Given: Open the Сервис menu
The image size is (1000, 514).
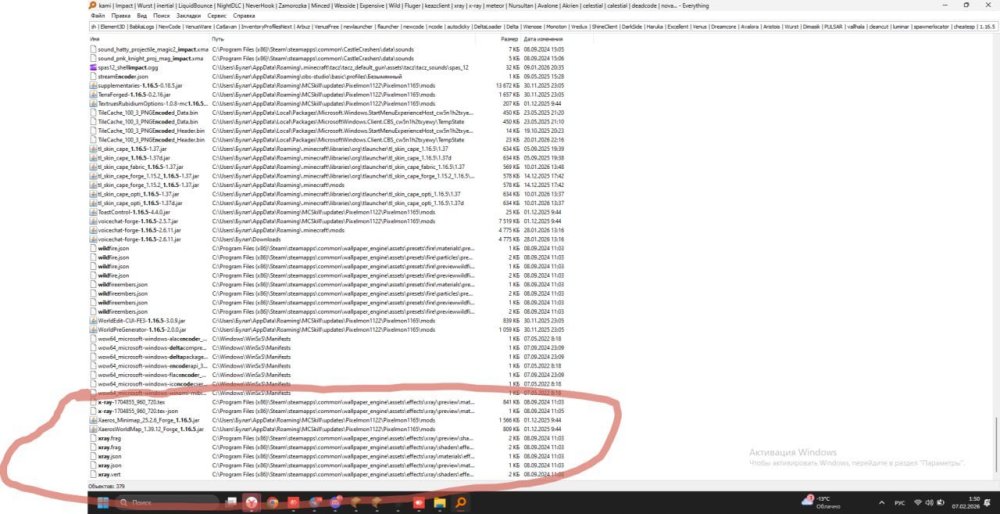Looking at the screenshot, I should click(217, 15).
